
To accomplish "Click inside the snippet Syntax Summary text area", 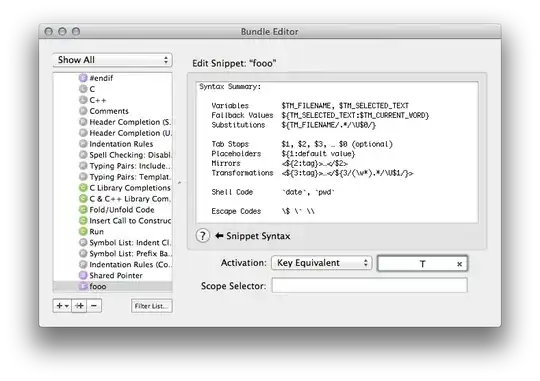I will pyautogui.click(x=337, y=152).
